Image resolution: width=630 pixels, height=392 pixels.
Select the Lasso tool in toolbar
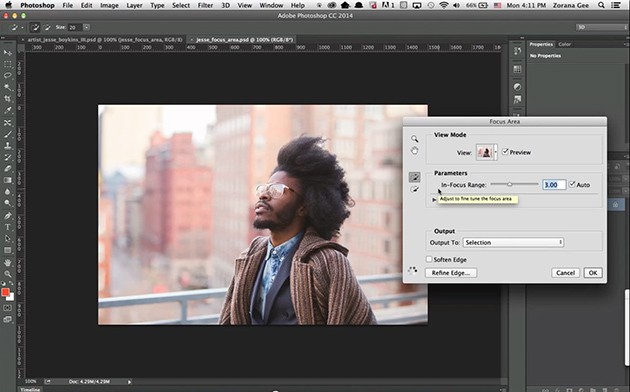click(8, 76)
